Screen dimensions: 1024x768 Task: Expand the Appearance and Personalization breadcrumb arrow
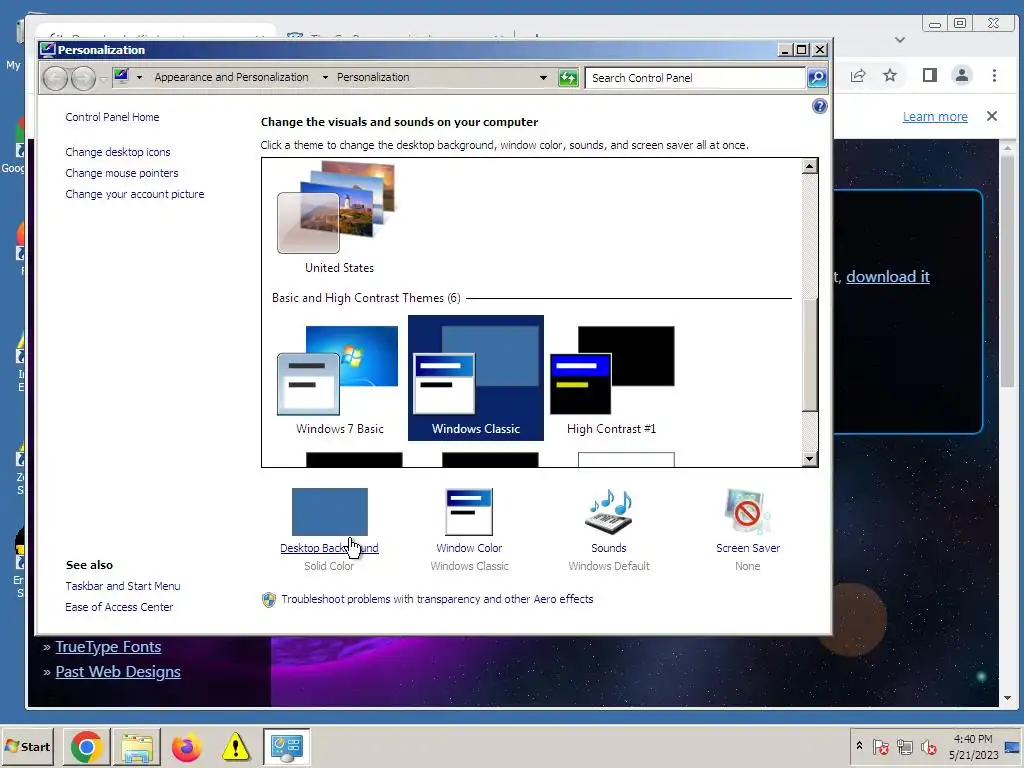(x=325, y=77)
